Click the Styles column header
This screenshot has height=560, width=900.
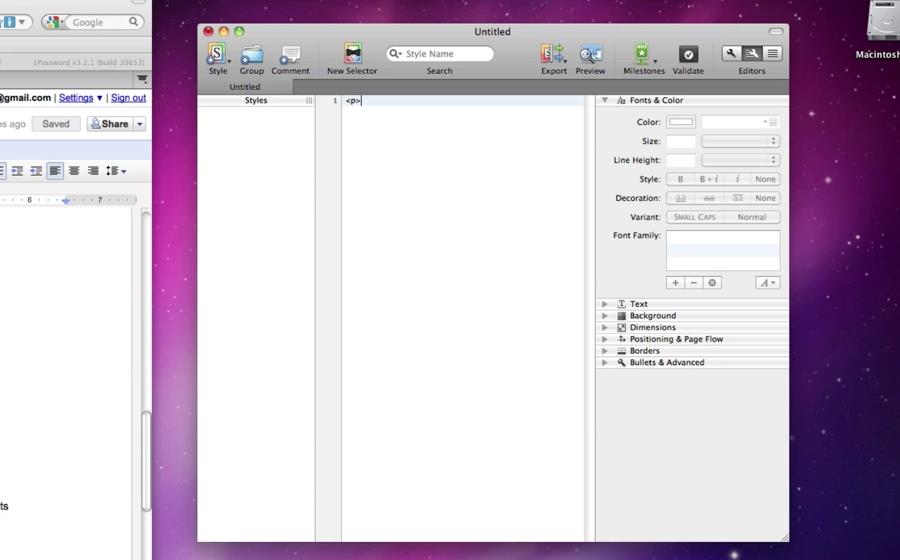[256, 100]
